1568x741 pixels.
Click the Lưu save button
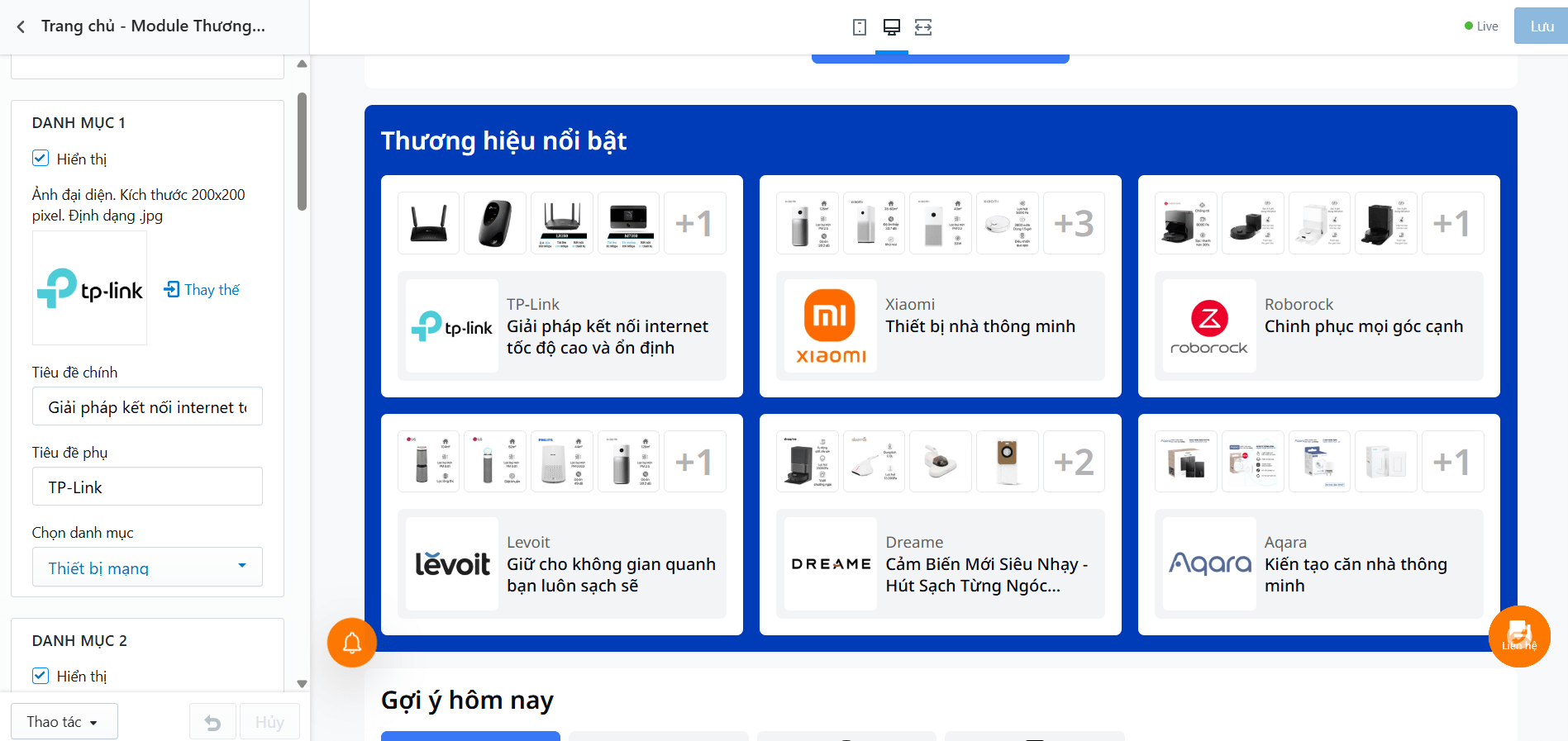click(x=1541, y=26)
